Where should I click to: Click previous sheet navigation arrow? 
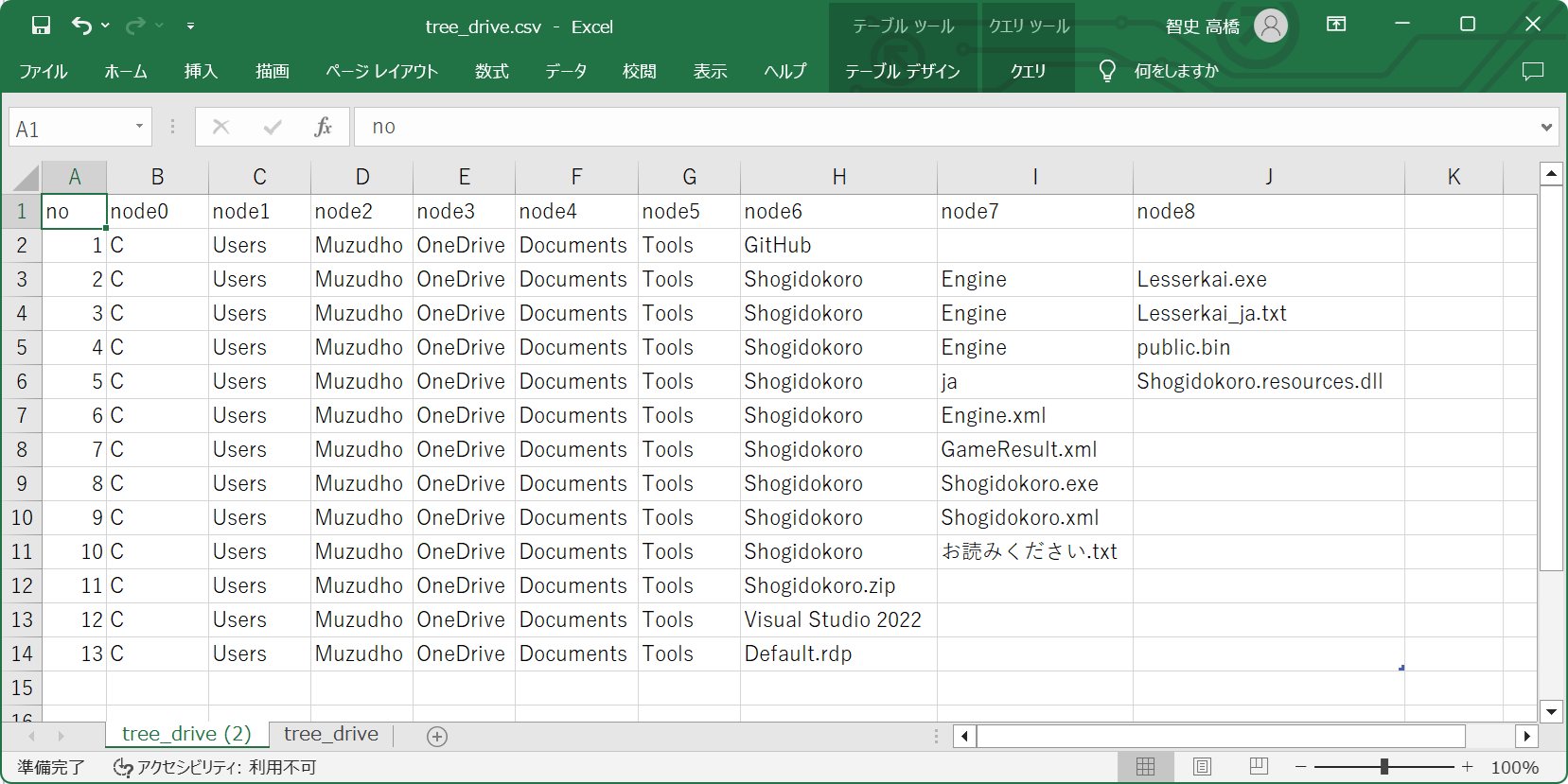point(31,736)
